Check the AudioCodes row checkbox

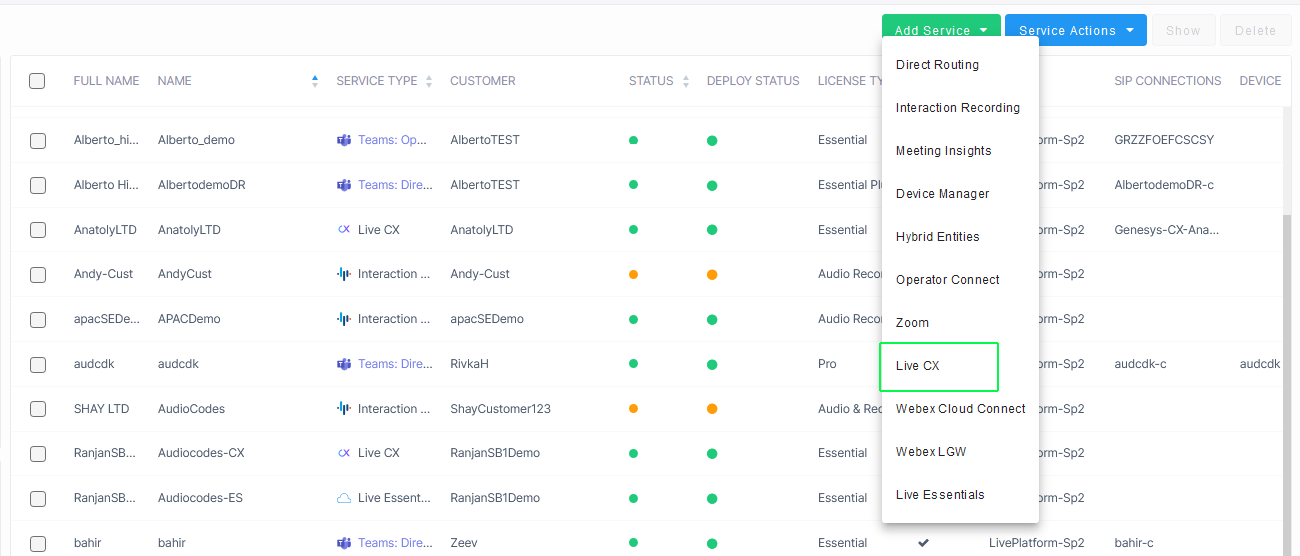point(38,409)
